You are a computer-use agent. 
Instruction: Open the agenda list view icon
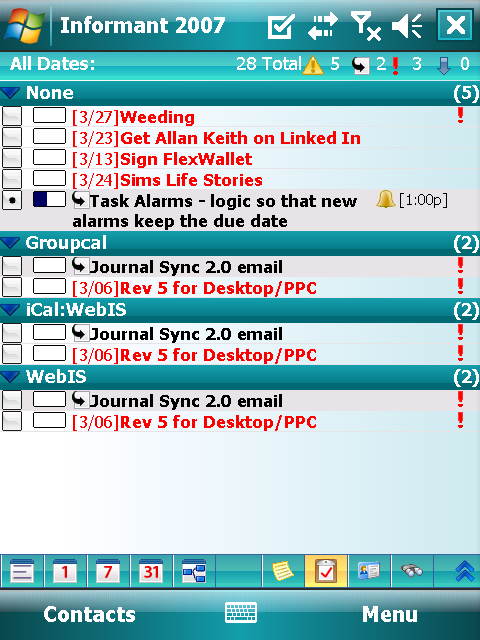(22, 571)
